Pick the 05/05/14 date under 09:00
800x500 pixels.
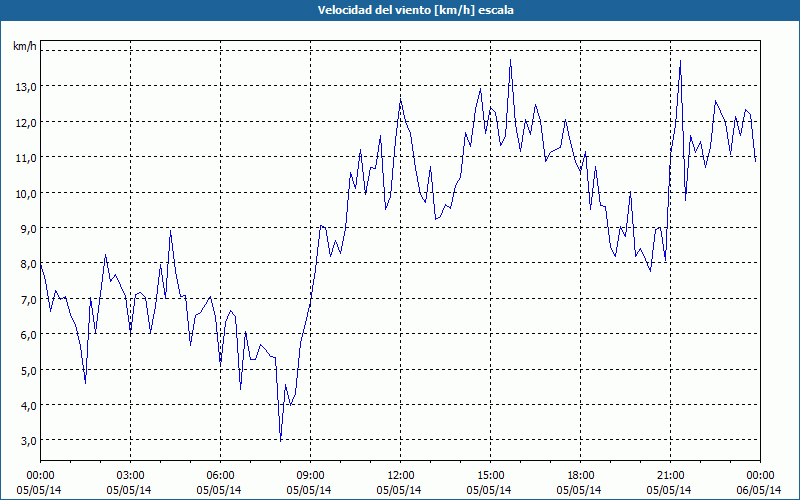coord(309,490)
